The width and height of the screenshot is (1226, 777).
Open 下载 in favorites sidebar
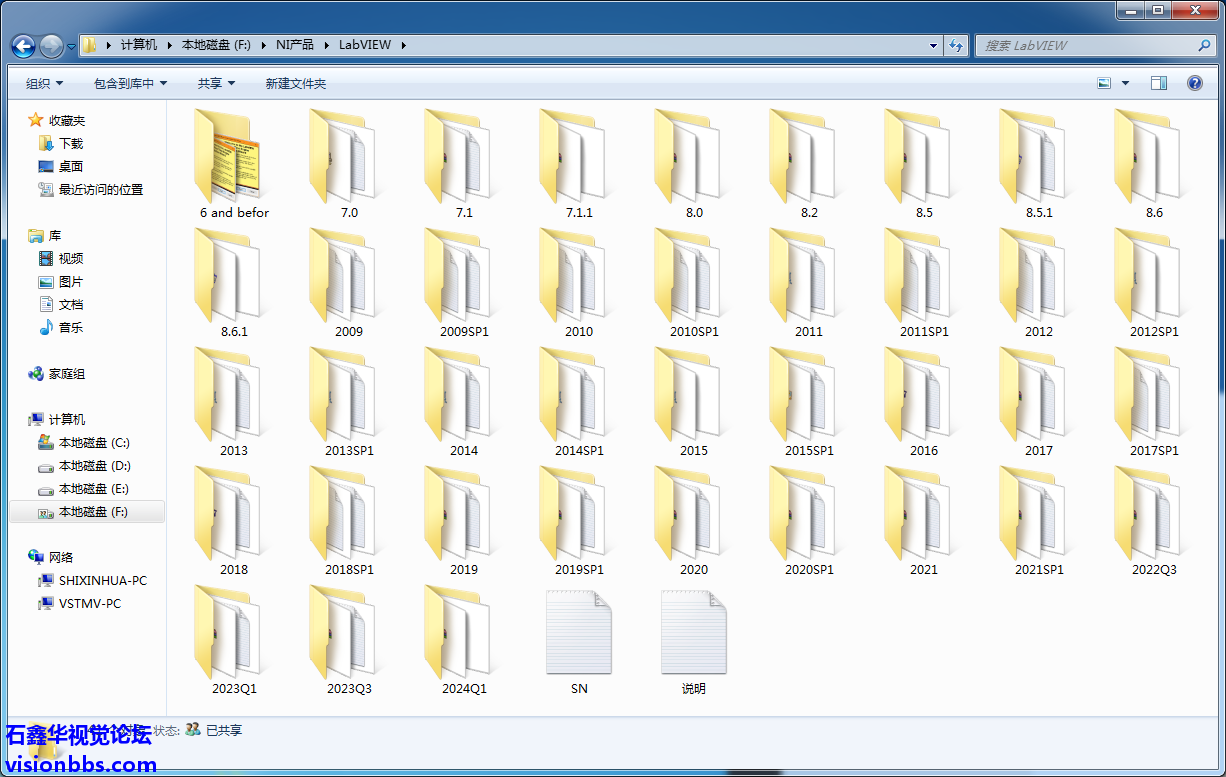point(70,144)
